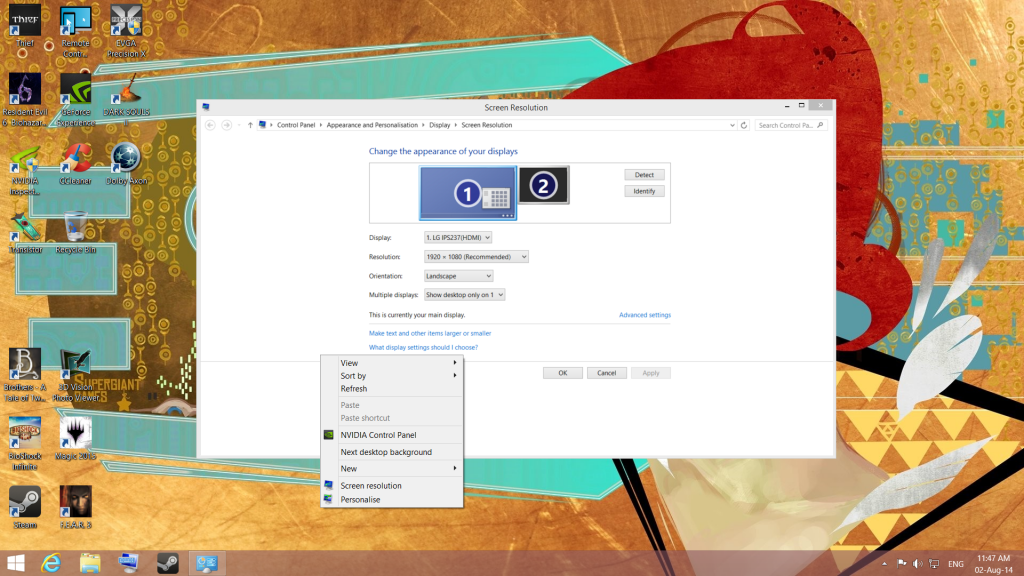Launch EVGA Precision X desktop icon
Image resolution: width=1024 pixels, height=576 pixels.
[x=126, y=31]
